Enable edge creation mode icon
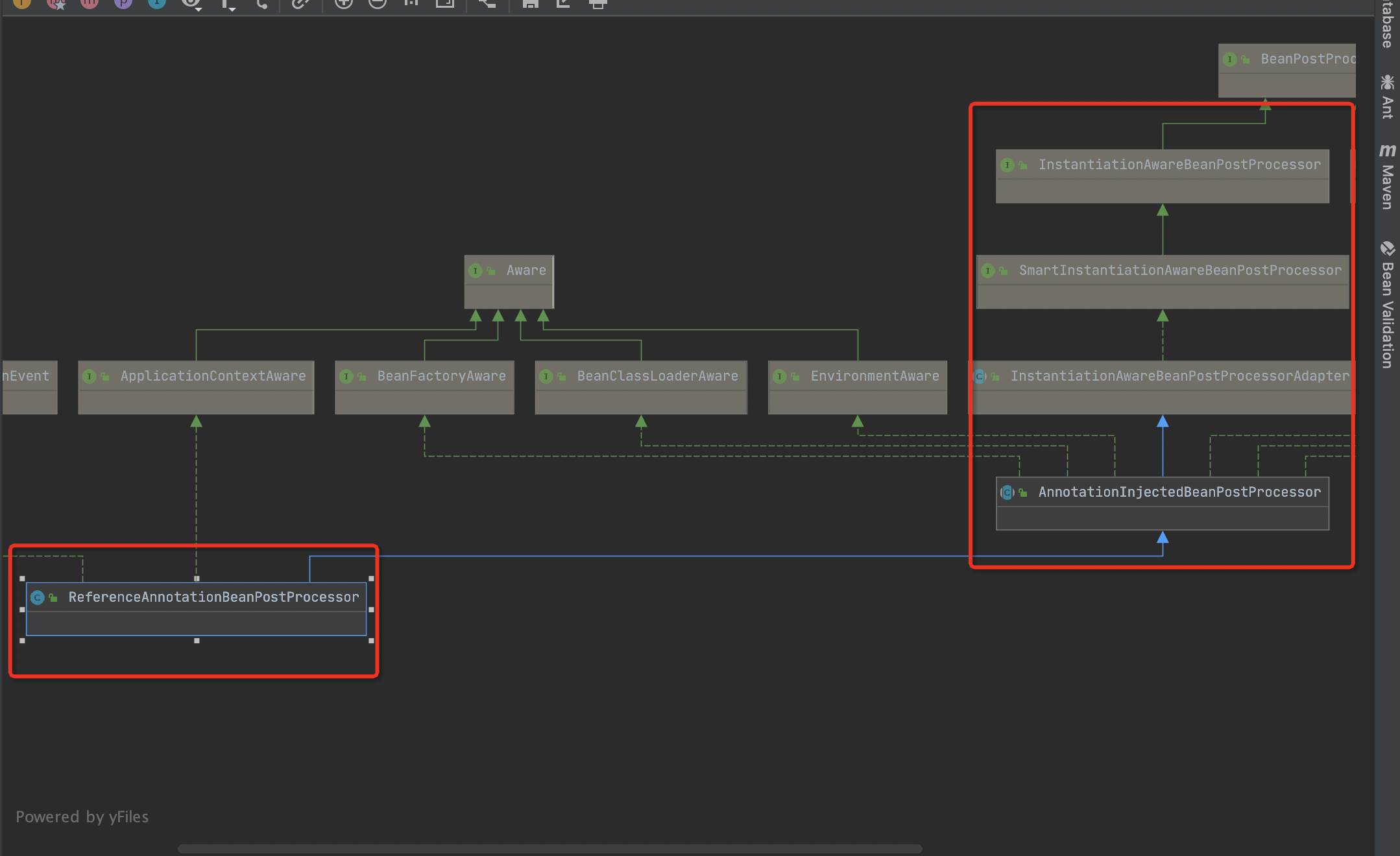Image resolution: width=1400 pixels, height=856 pixels. [262, 3]
